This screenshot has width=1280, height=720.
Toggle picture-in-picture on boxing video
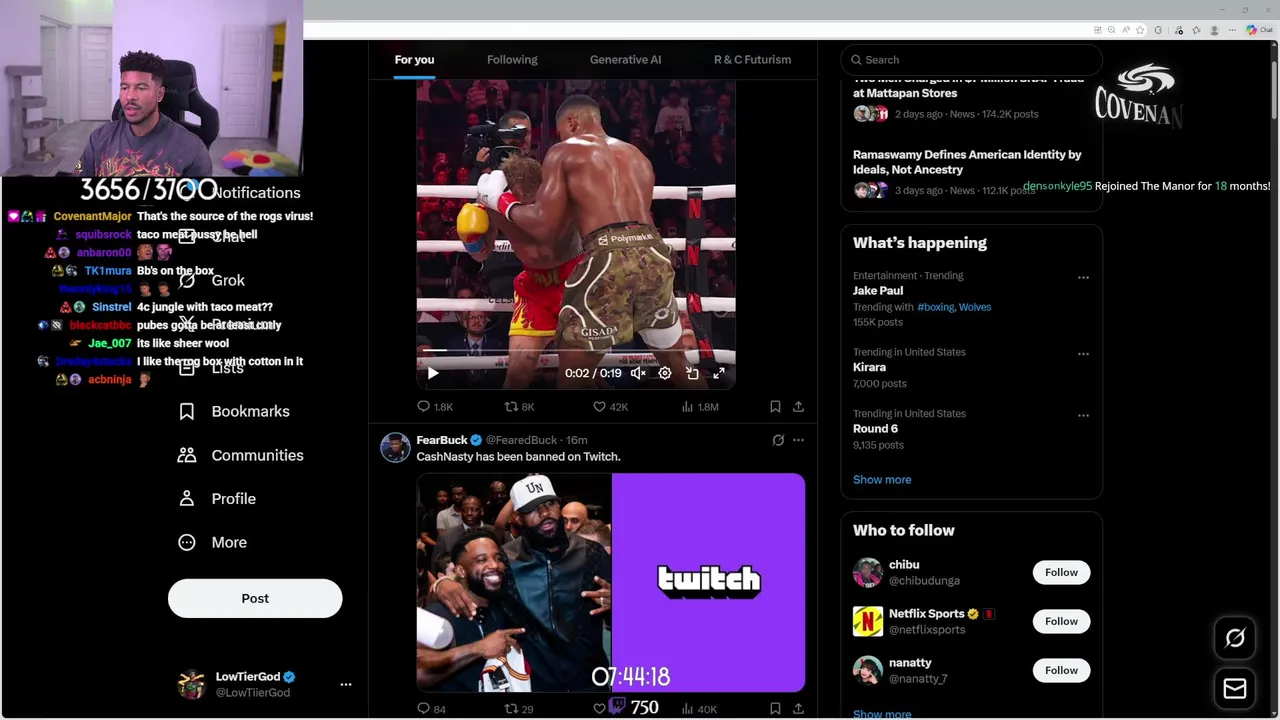point(692,373)
